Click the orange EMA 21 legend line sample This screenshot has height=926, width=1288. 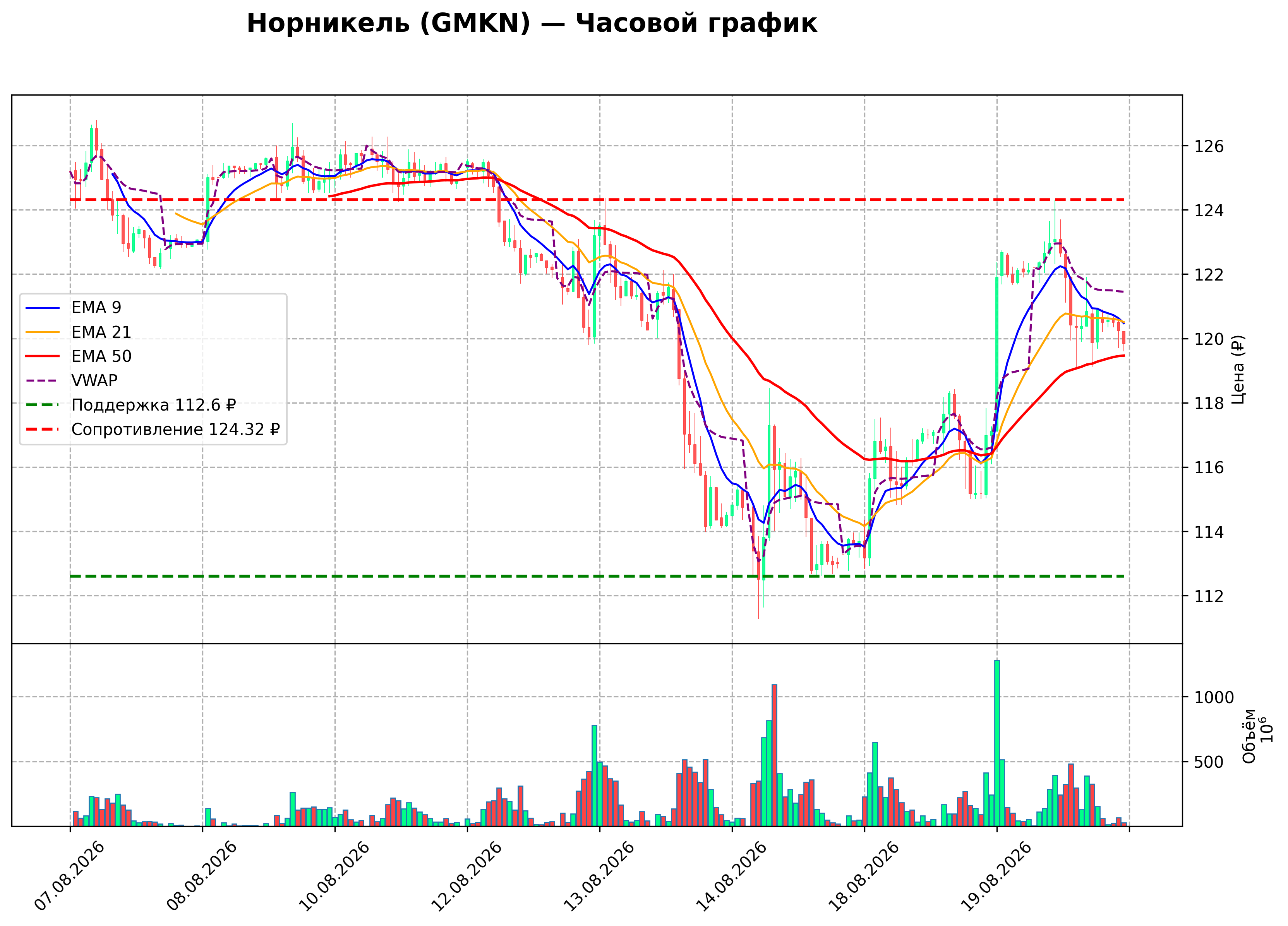pos(43,332)
